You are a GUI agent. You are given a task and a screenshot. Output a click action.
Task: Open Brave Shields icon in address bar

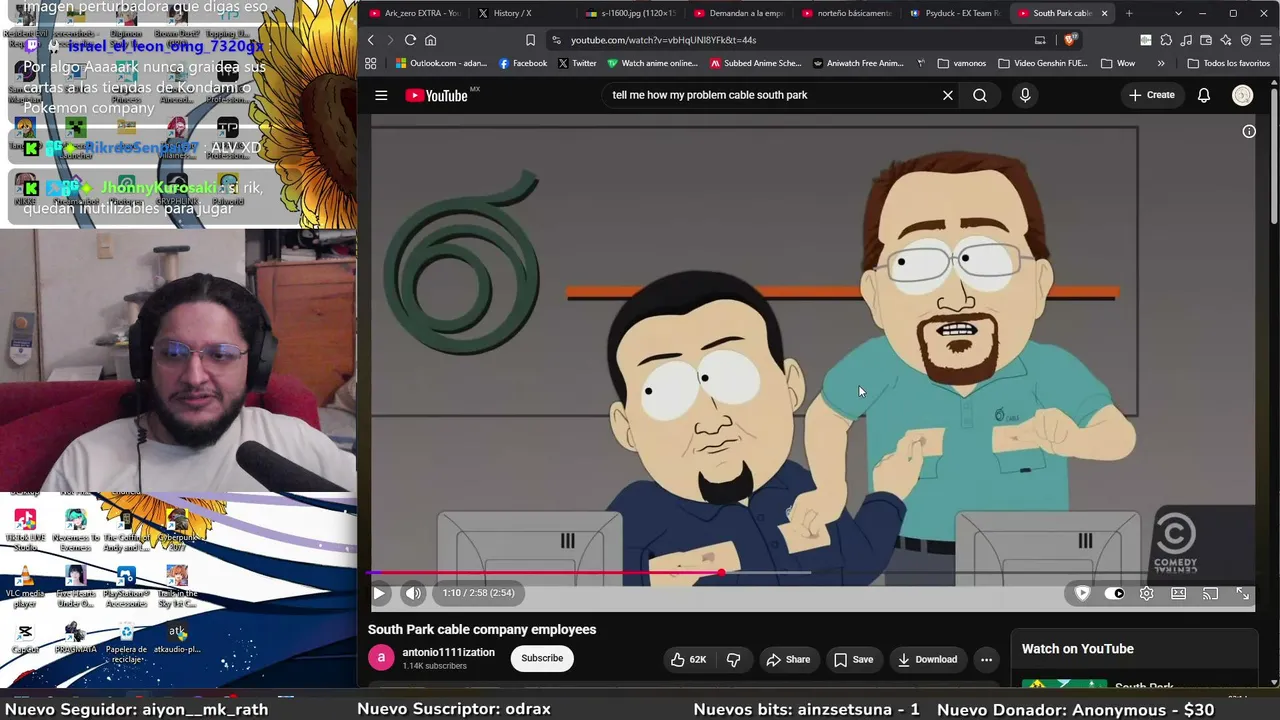pos(1070,40)
